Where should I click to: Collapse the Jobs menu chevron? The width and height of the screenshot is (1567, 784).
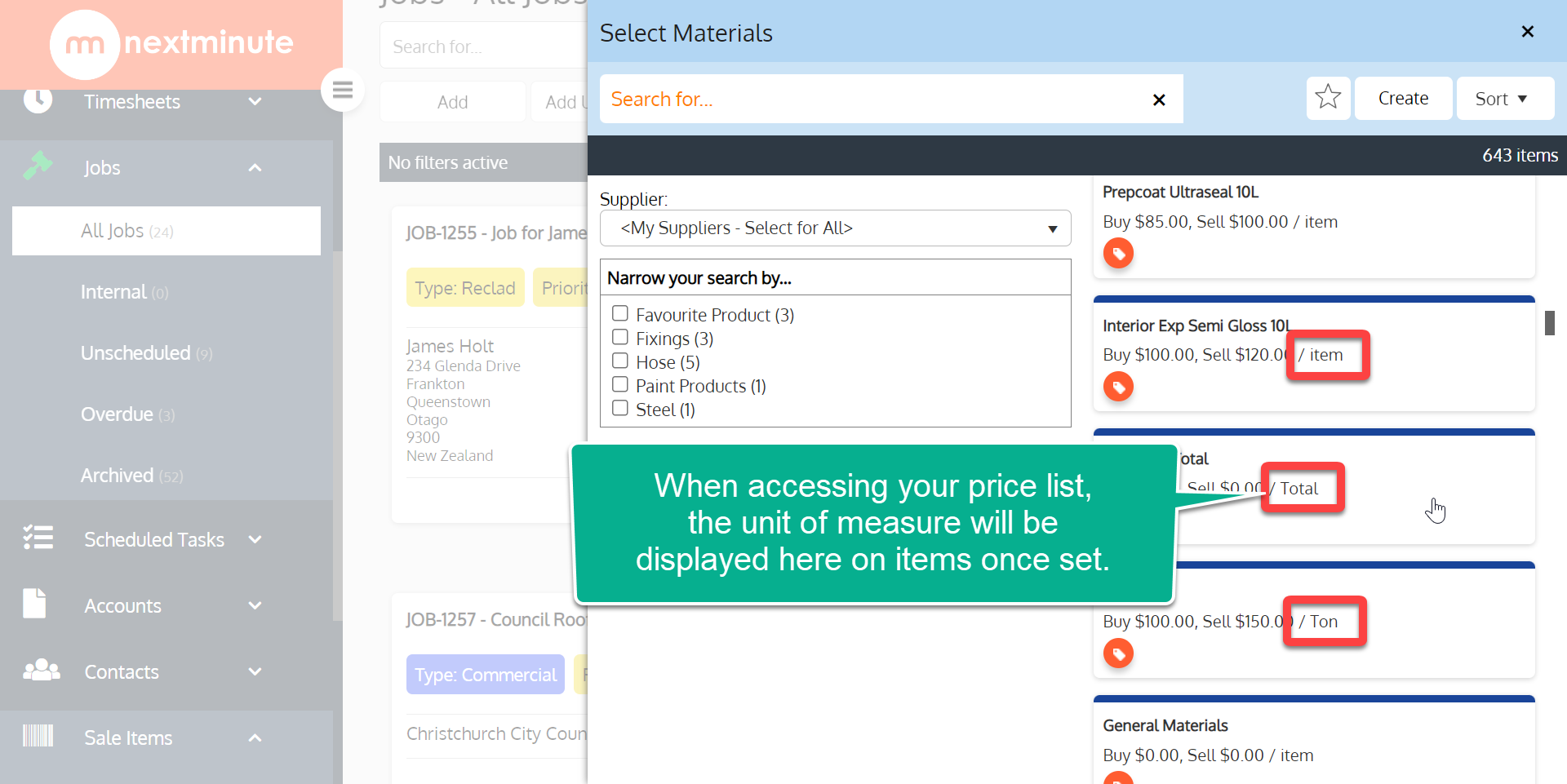click(255, 167)
